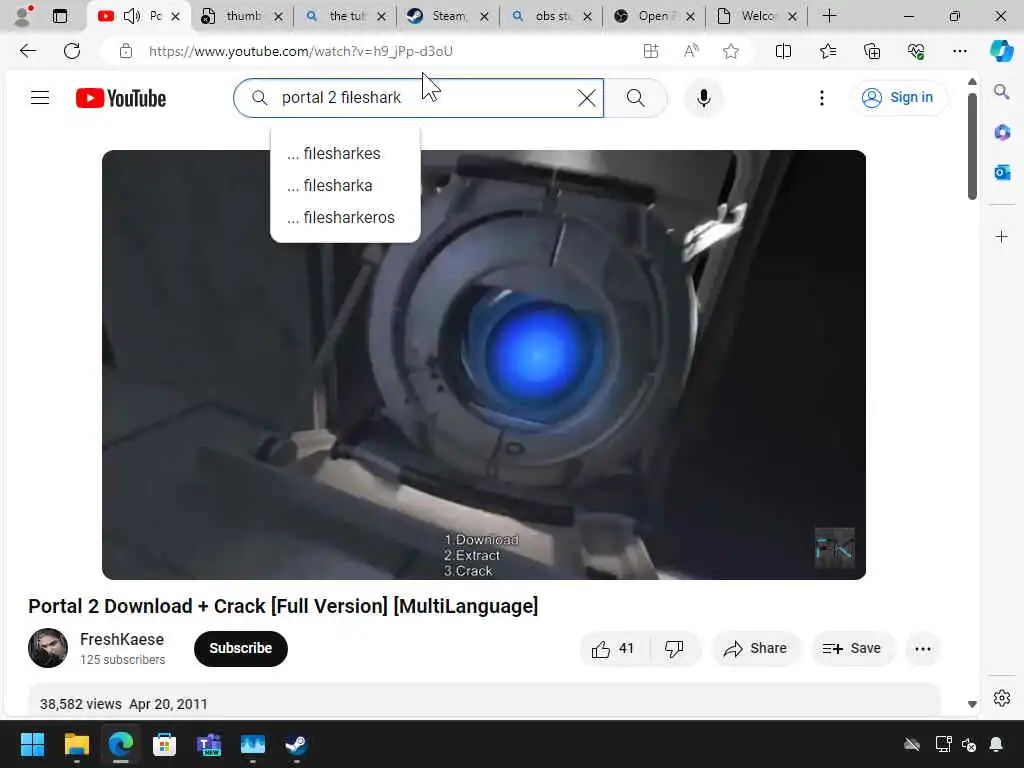Subscribe to the FreshKaese channel

pos(240,648)
